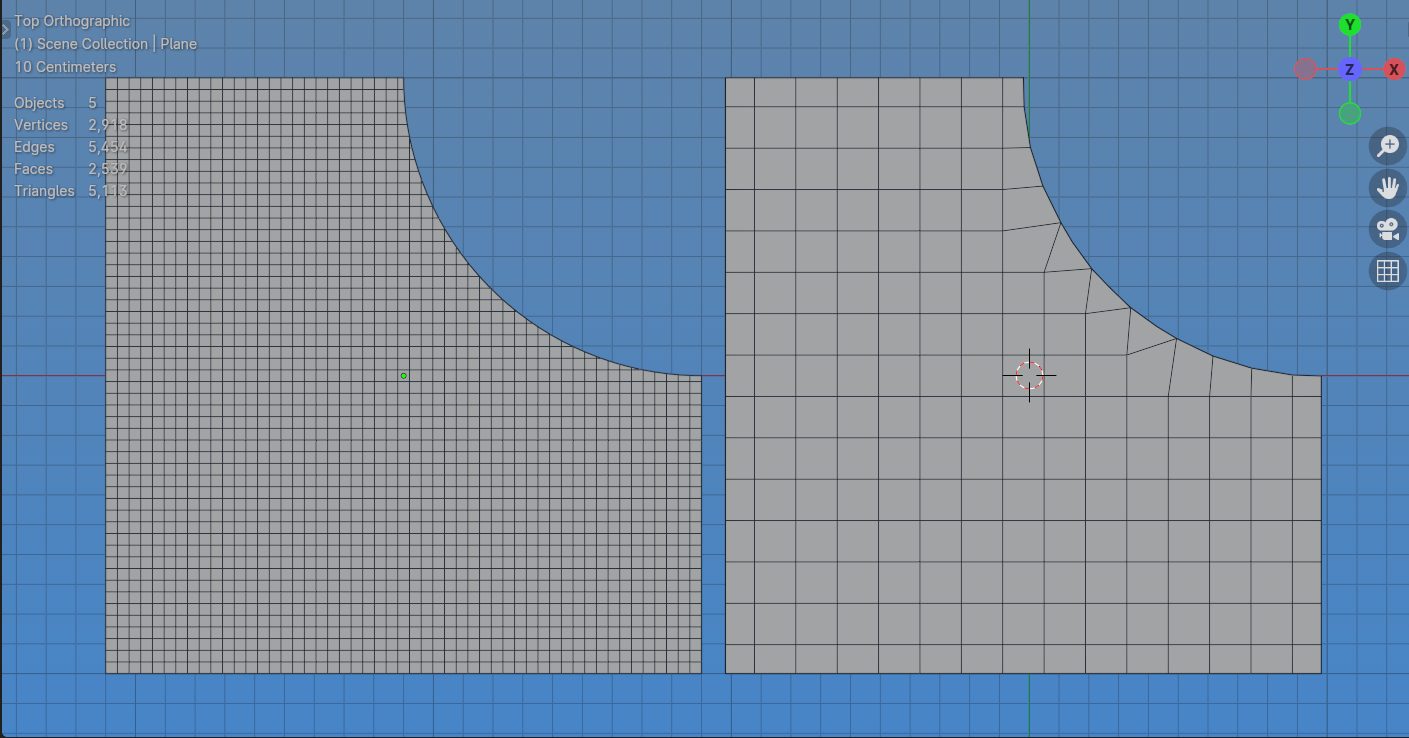Click the 'Faces' statistics row

(x=70, y=169)
